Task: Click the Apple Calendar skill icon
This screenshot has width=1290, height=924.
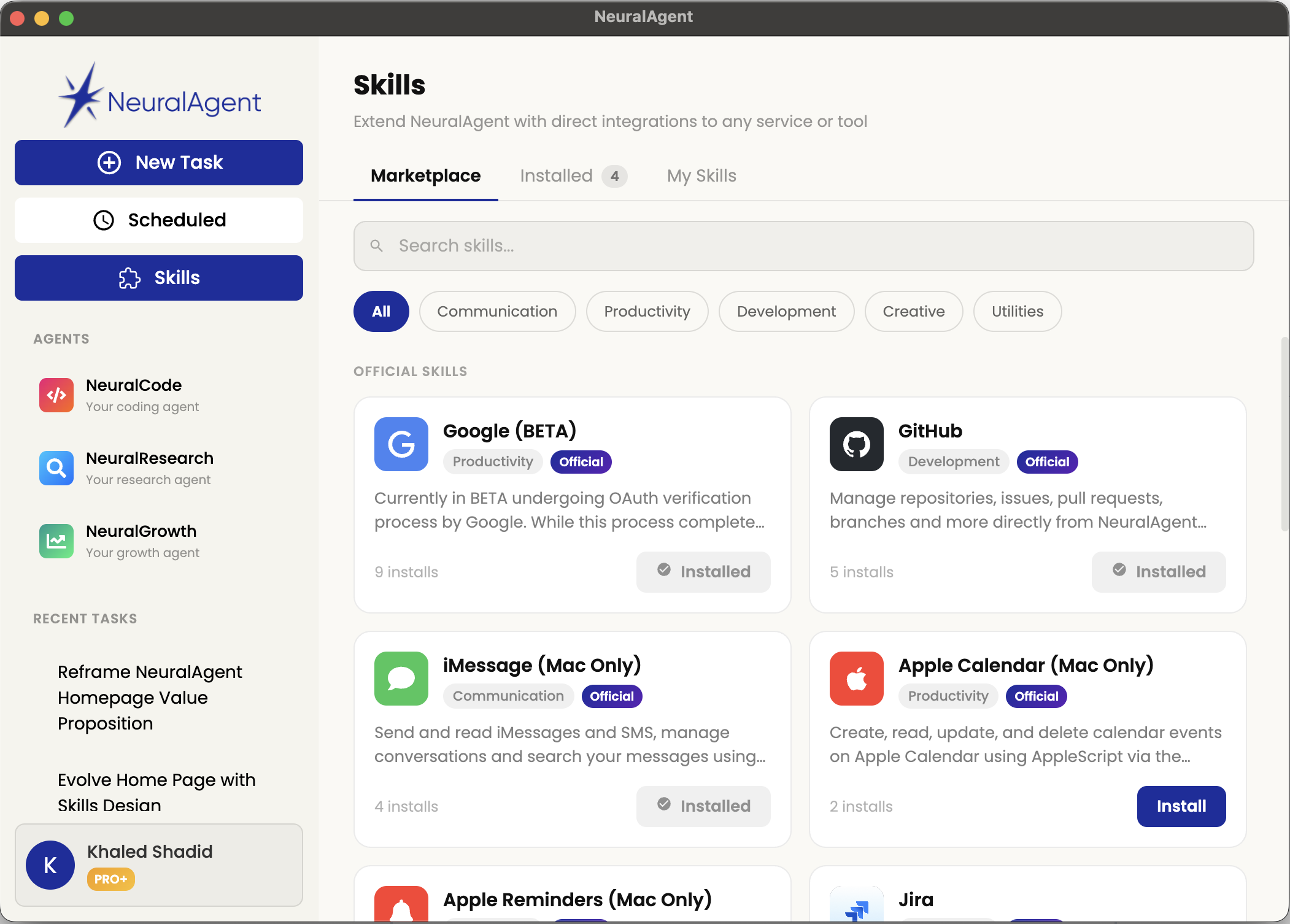Action: (x=856, y=679)
